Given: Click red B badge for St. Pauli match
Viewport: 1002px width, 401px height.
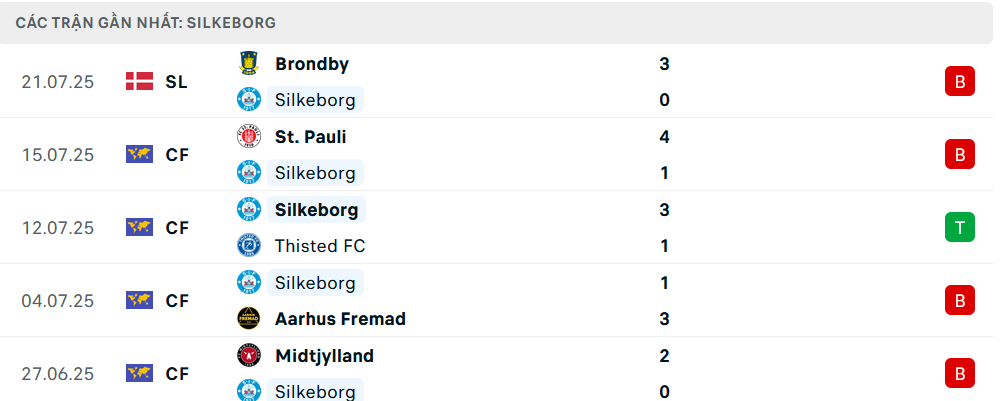Looking at the screenshot, I should (x=960, y=154).
